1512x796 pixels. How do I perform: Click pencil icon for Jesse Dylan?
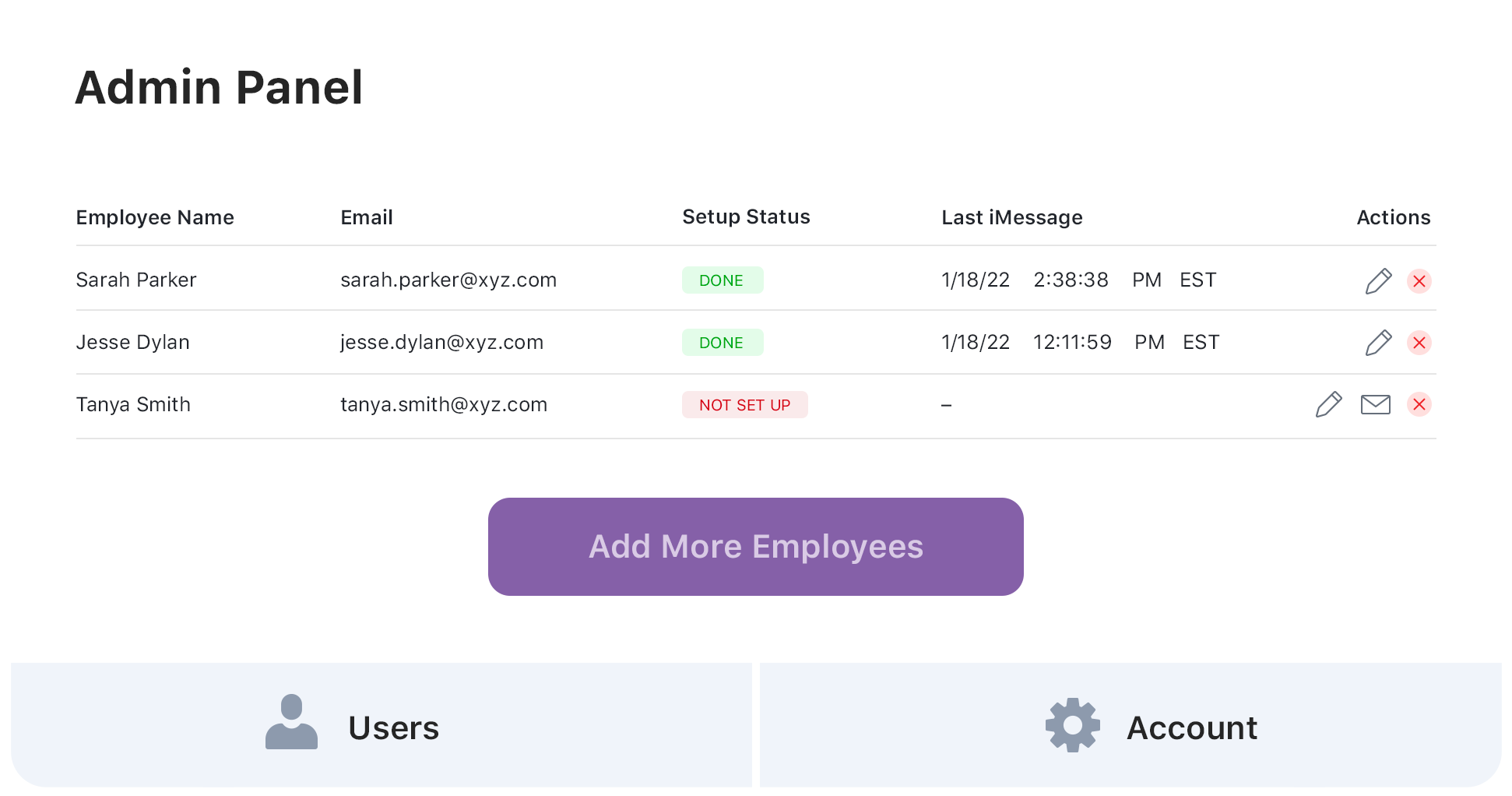coord(1378,343)
